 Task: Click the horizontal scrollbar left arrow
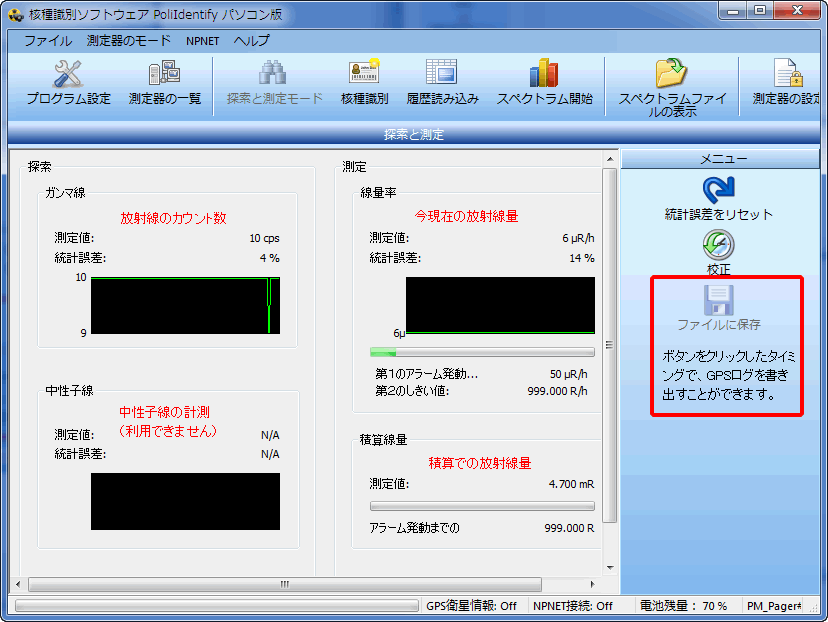click(18, 584)
